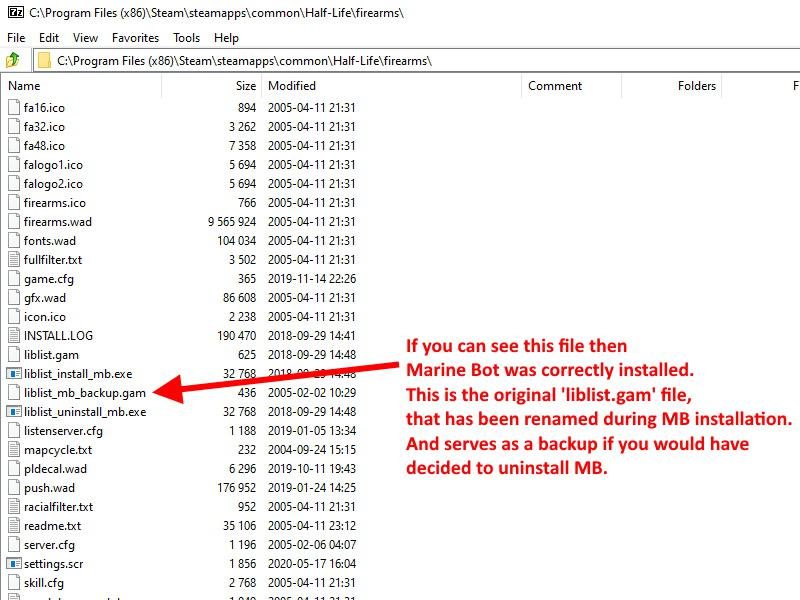Screen dimensions: 800x600
Task: Select the file name server.cfg
Action: (x=49, y=545)
